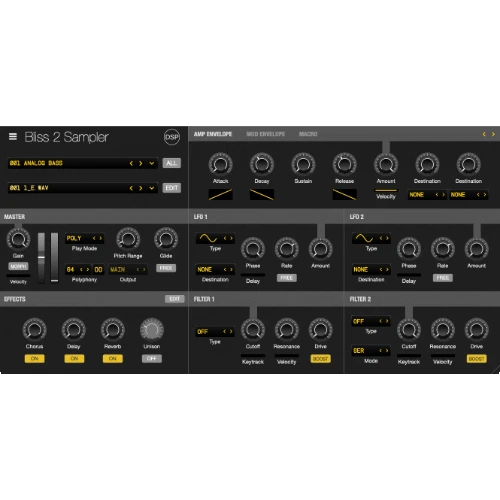Toggle the Chorus ON switch

pyautogui.click(x=35, y=359)
